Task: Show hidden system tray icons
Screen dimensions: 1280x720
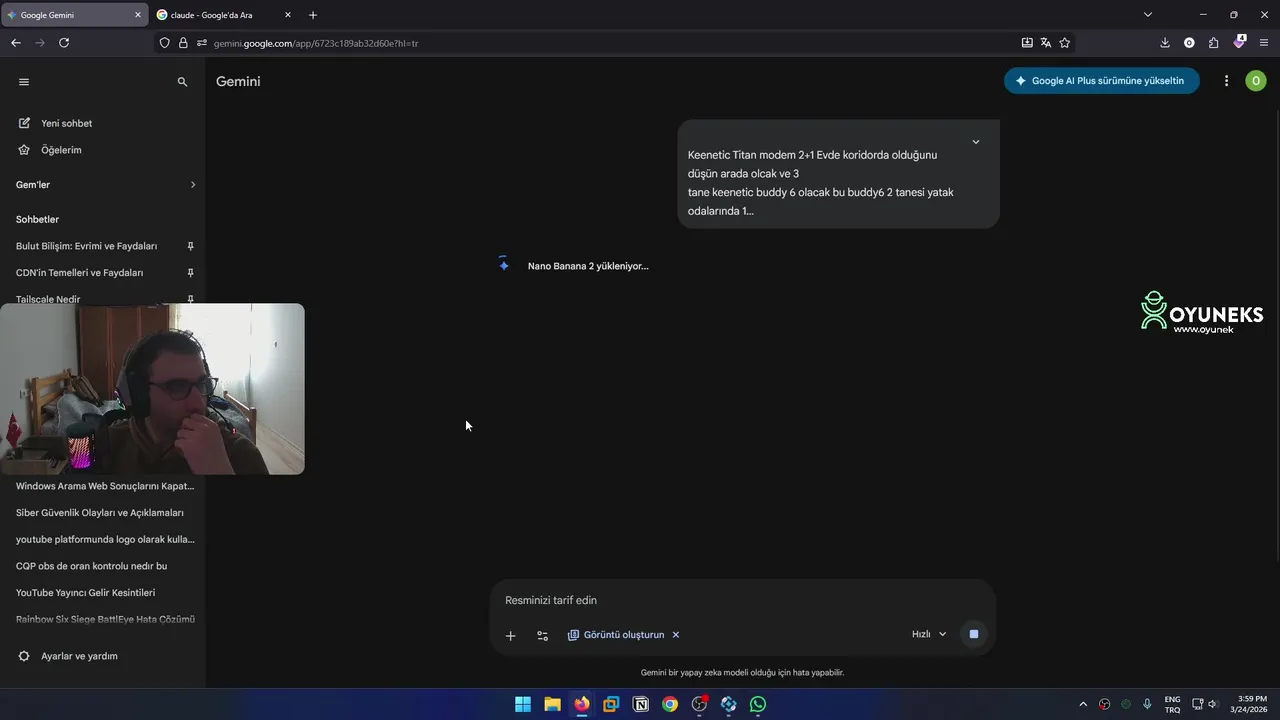Action: [x=1083, y=704]
